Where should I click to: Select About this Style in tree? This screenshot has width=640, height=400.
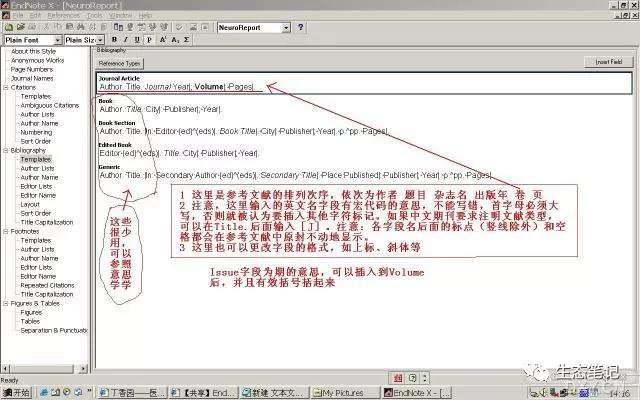33,51
